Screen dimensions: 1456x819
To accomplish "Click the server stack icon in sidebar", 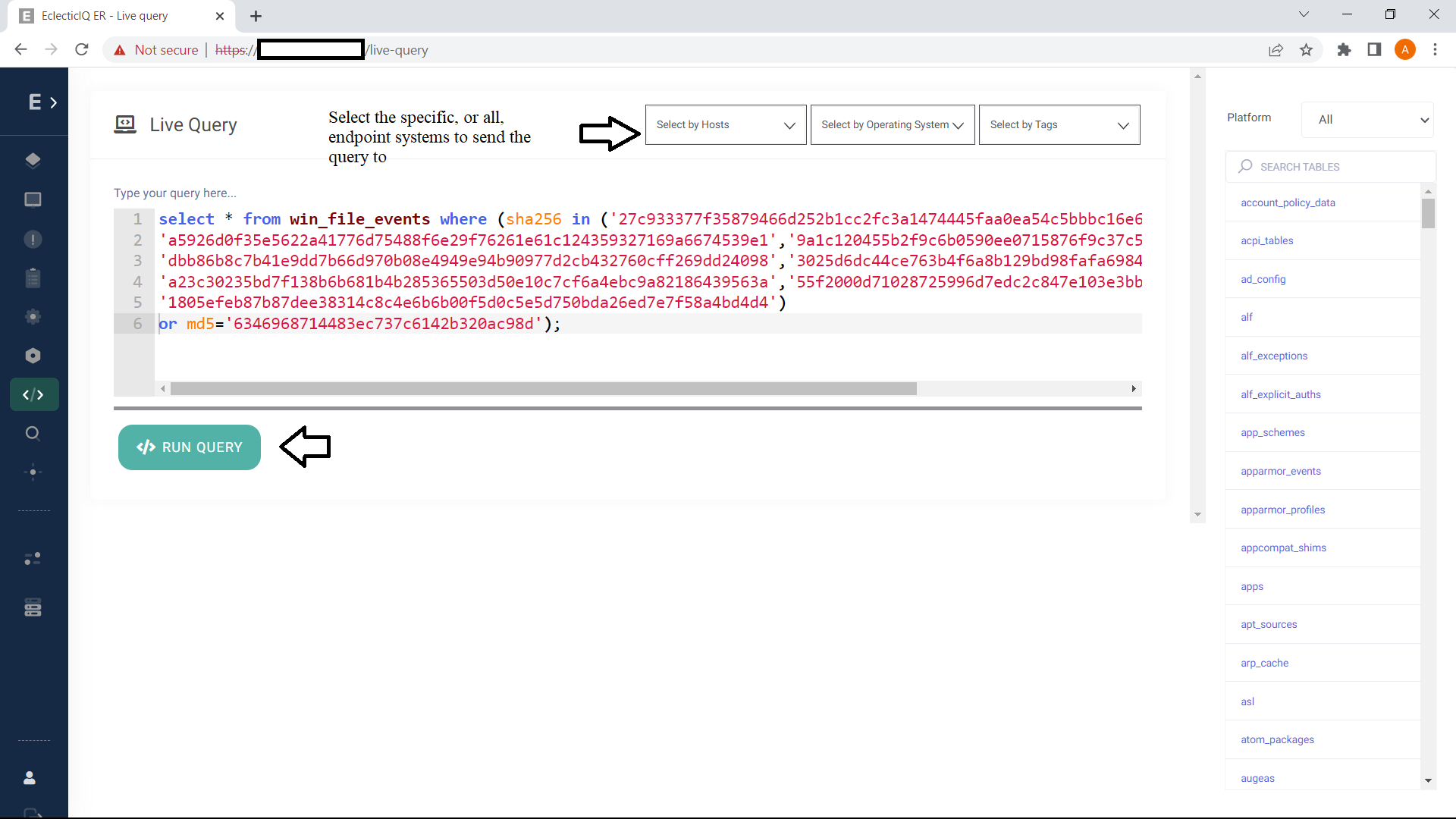I will point(33,607).
